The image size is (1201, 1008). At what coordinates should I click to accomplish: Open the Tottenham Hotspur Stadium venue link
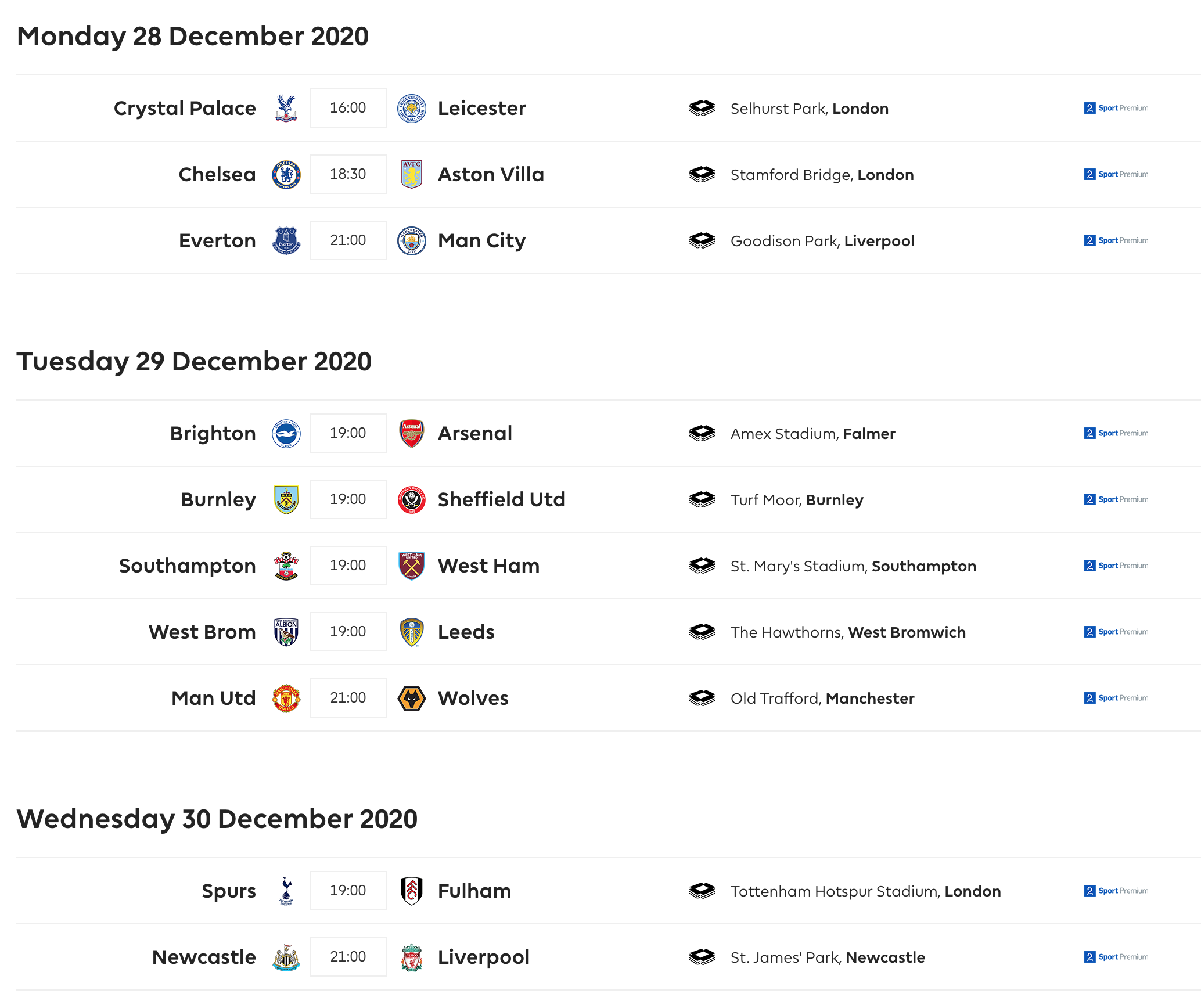(865, 891)
